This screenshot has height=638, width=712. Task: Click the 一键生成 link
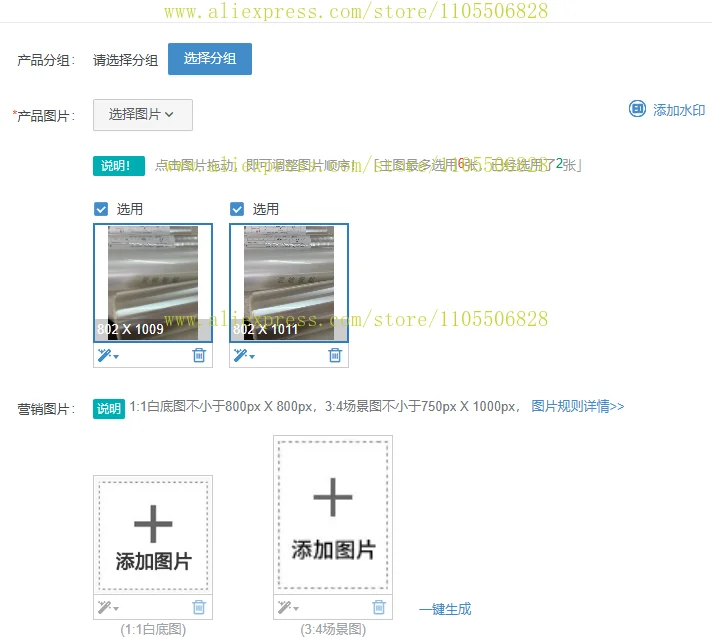pos(445,609)
